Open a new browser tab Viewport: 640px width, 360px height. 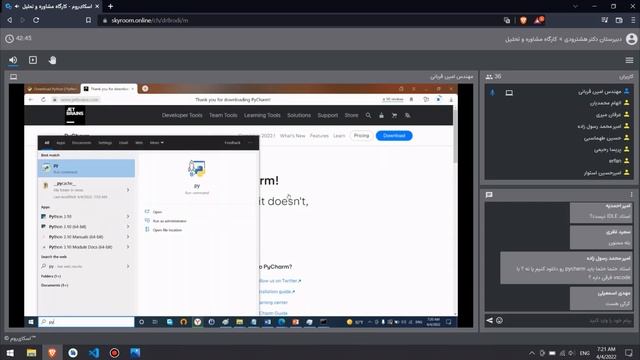coord(110,7)
